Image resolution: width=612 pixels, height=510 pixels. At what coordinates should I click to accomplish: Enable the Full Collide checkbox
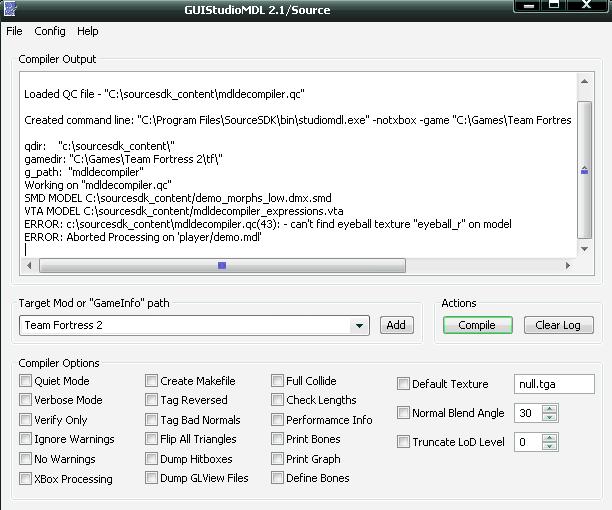278,381
